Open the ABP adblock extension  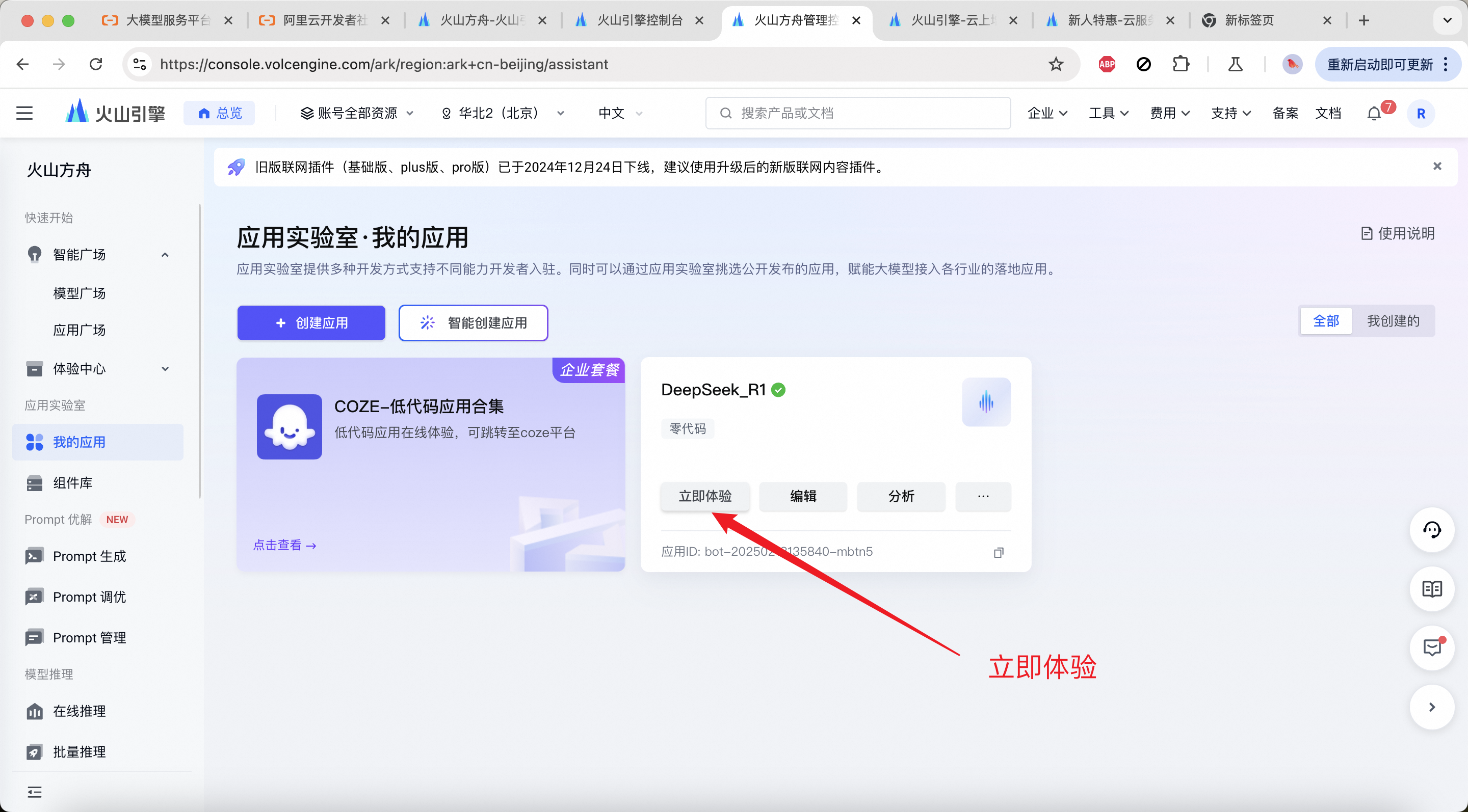tap(1107, 64)
